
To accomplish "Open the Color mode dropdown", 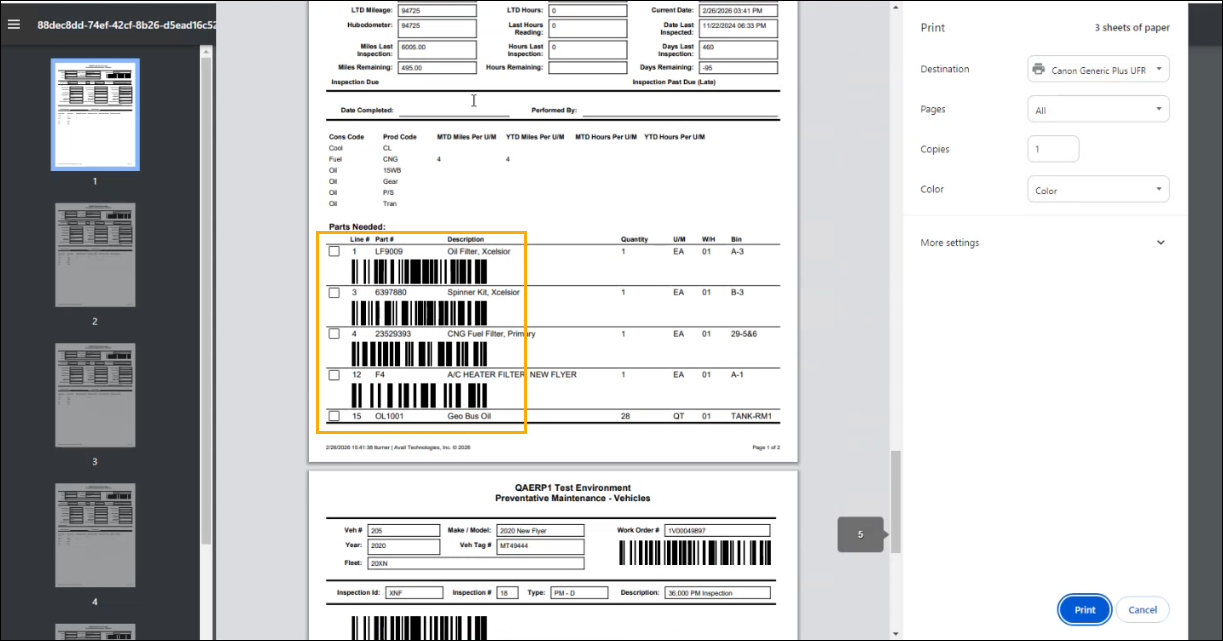I will pyautogui.click(x=1098, y=190).
